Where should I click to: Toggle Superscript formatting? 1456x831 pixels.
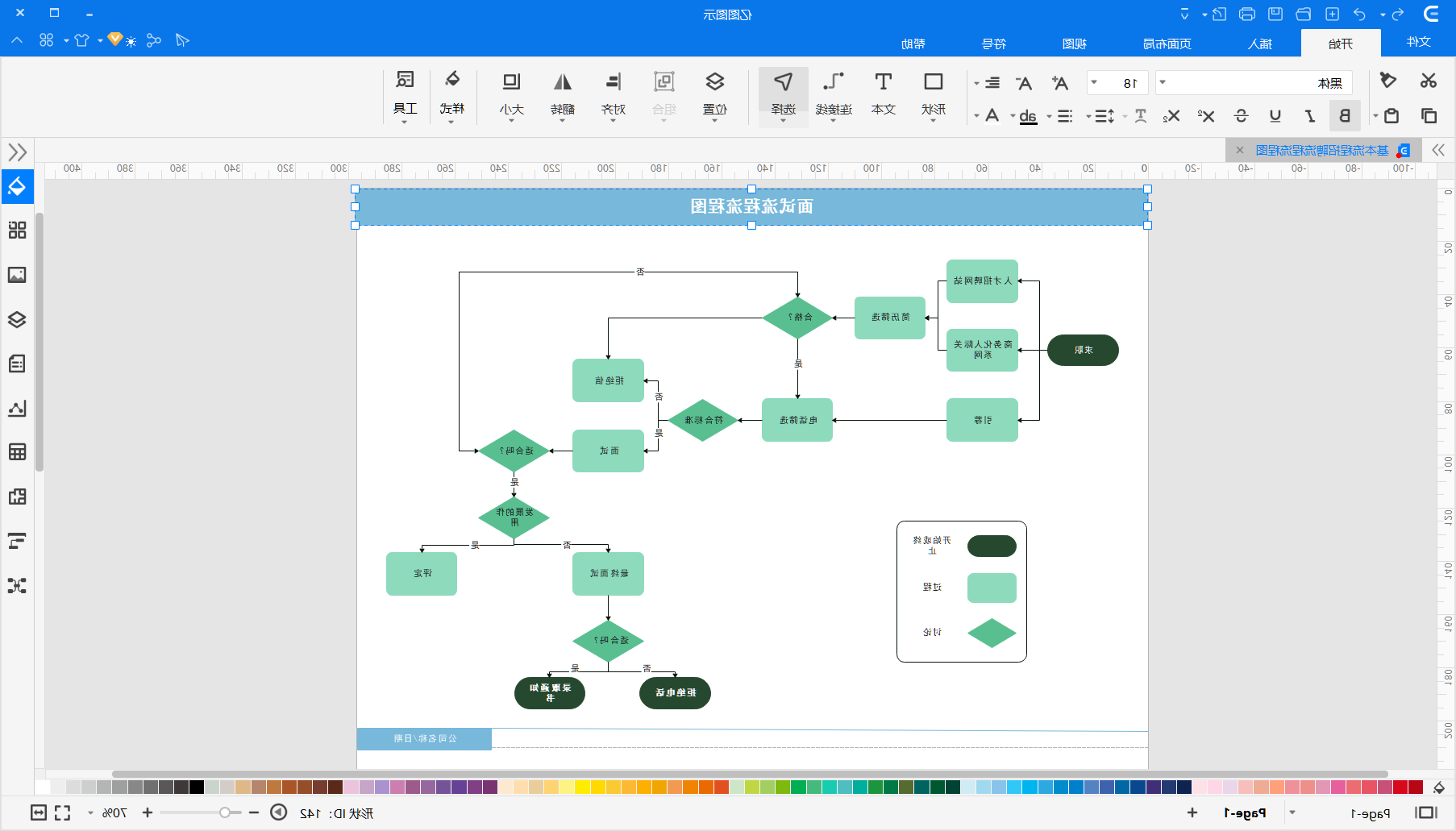(1206, 116)
